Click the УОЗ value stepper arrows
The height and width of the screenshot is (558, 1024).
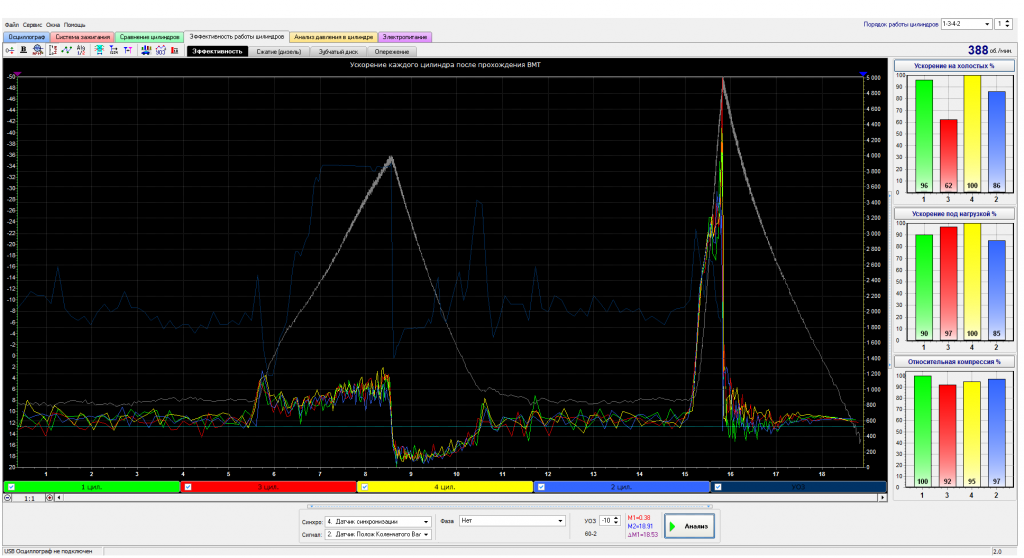click(x=616, y=521)
